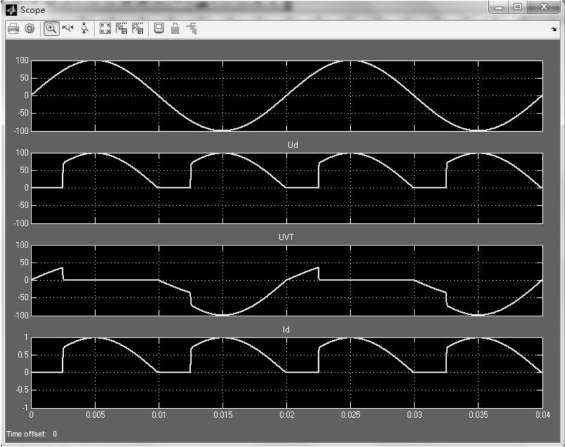The height and width of the screenshot is (447, 565).
Task: Click inside the Id waveform plot
Action: 287,372
